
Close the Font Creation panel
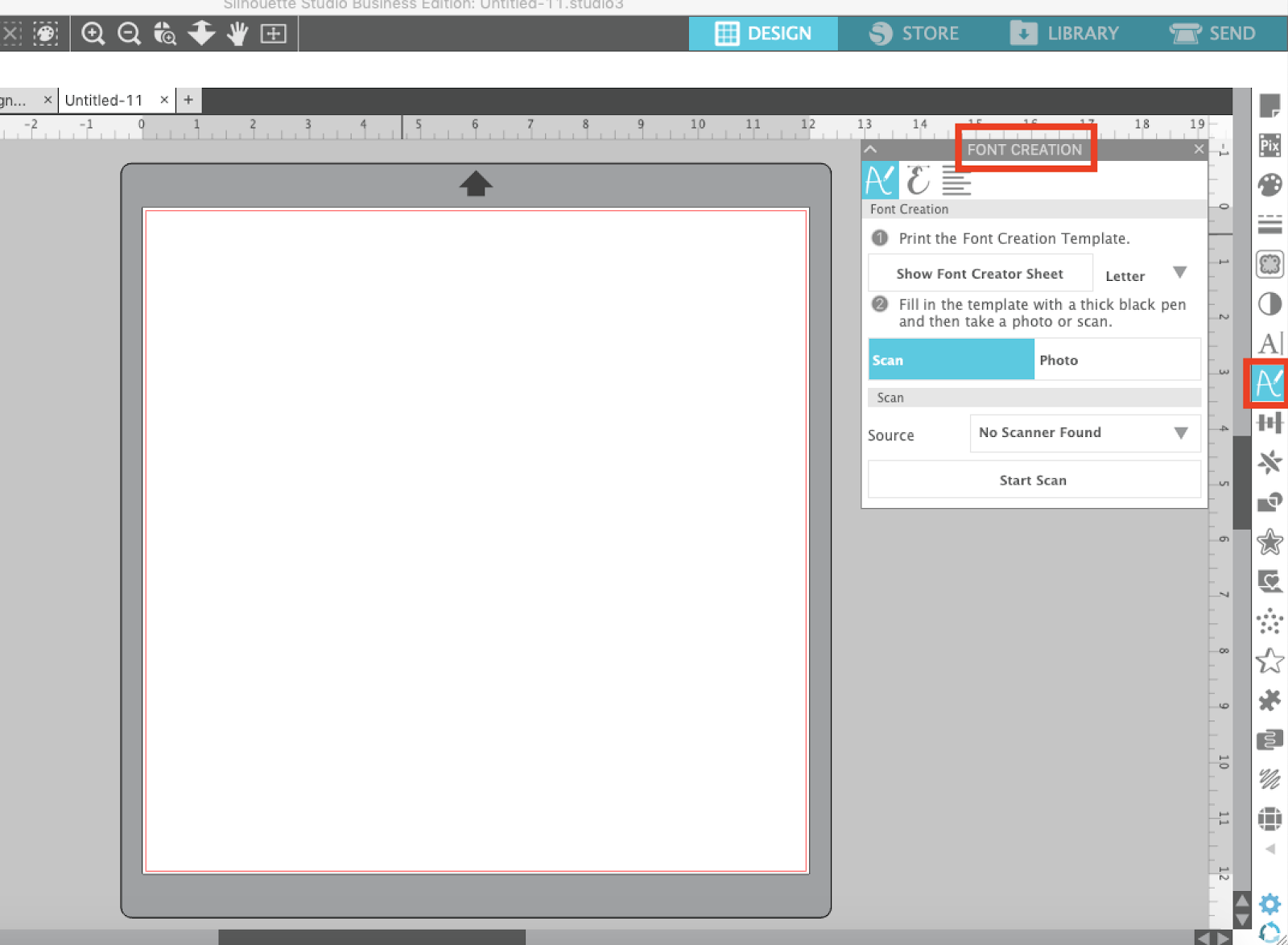tap(1199, 149)
